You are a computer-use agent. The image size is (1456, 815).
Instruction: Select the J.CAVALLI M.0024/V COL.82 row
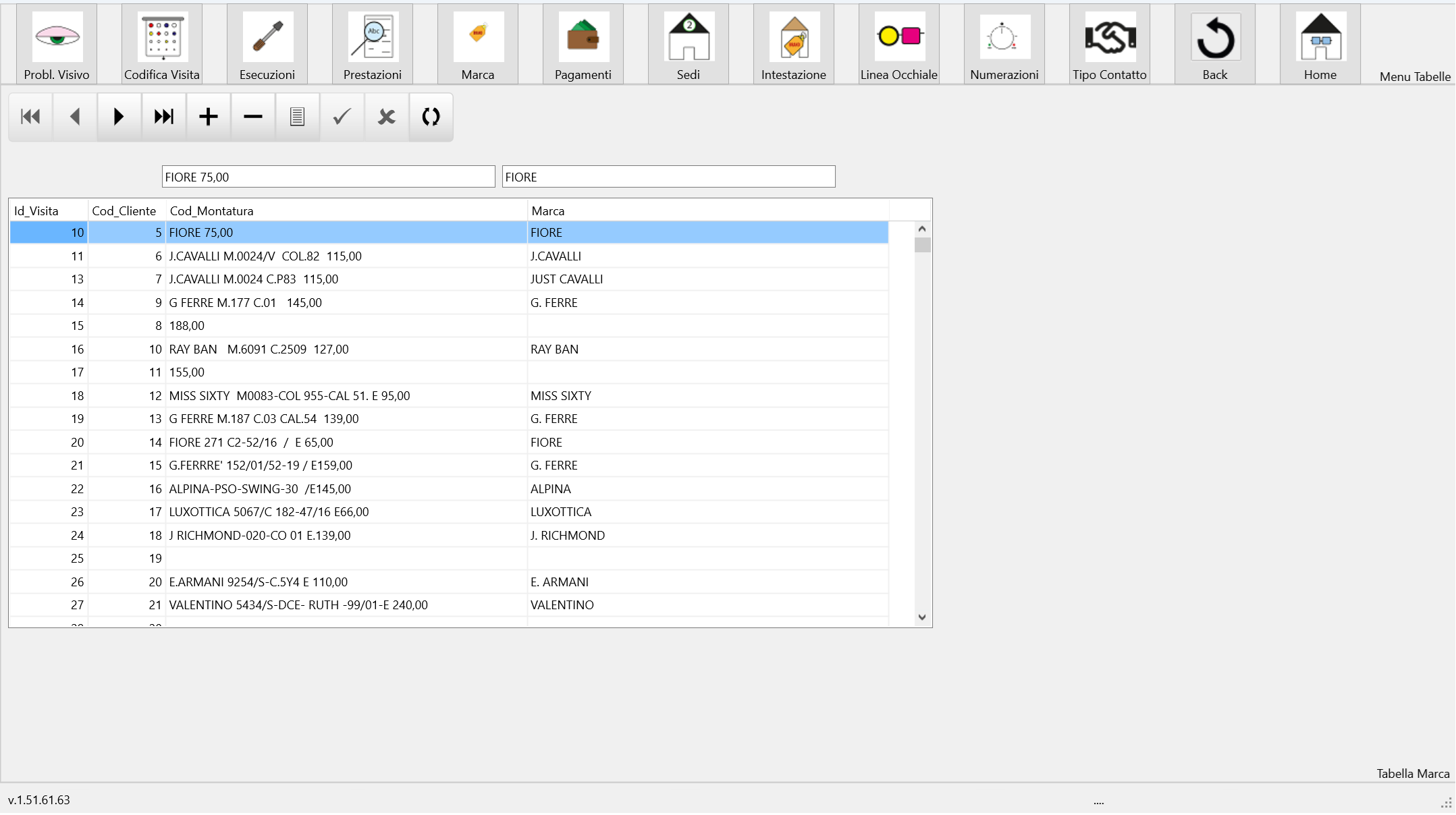(x=449, y=256)
